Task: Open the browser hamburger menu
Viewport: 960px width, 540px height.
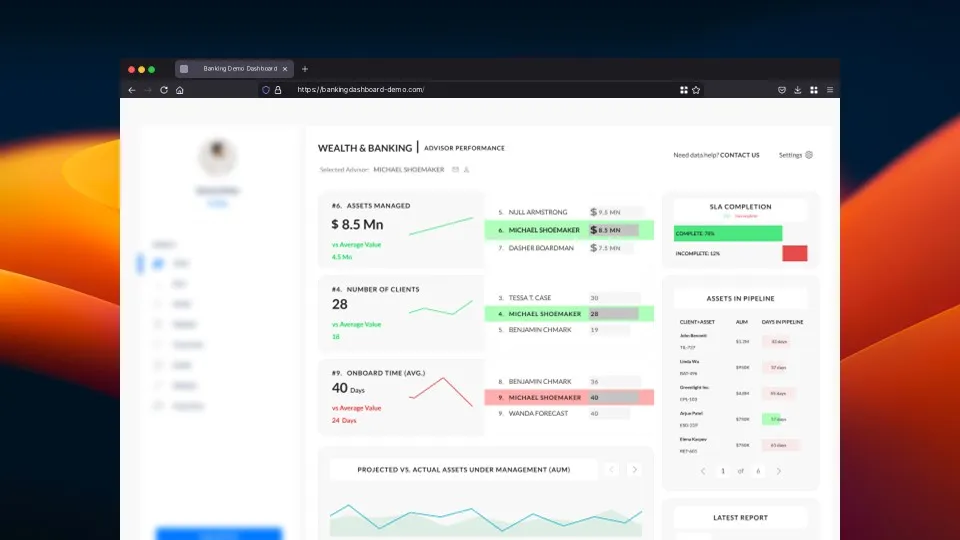Action: click(830, 90)
